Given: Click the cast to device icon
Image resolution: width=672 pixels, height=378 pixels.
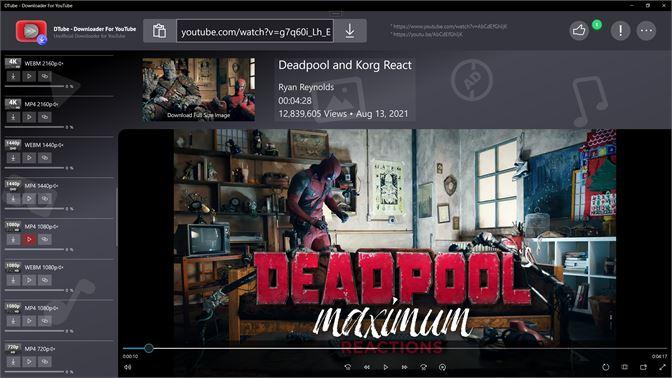Looking at the screenshot, I should point(643,367).
